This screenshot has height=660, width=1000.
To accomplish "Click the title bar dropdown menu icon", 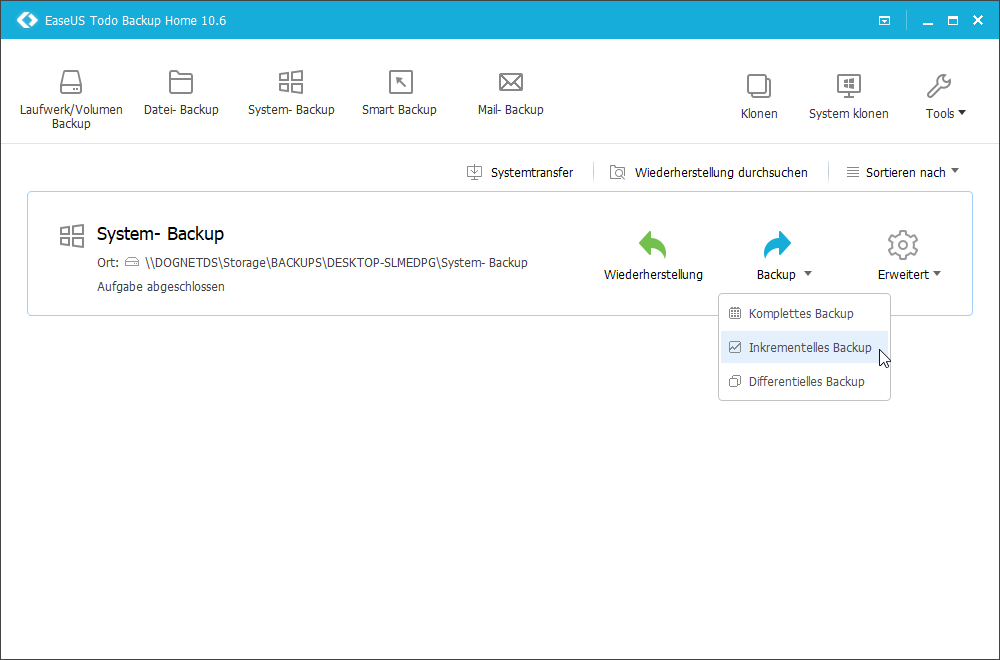I will pyautogui.click(x=885, y=20).
